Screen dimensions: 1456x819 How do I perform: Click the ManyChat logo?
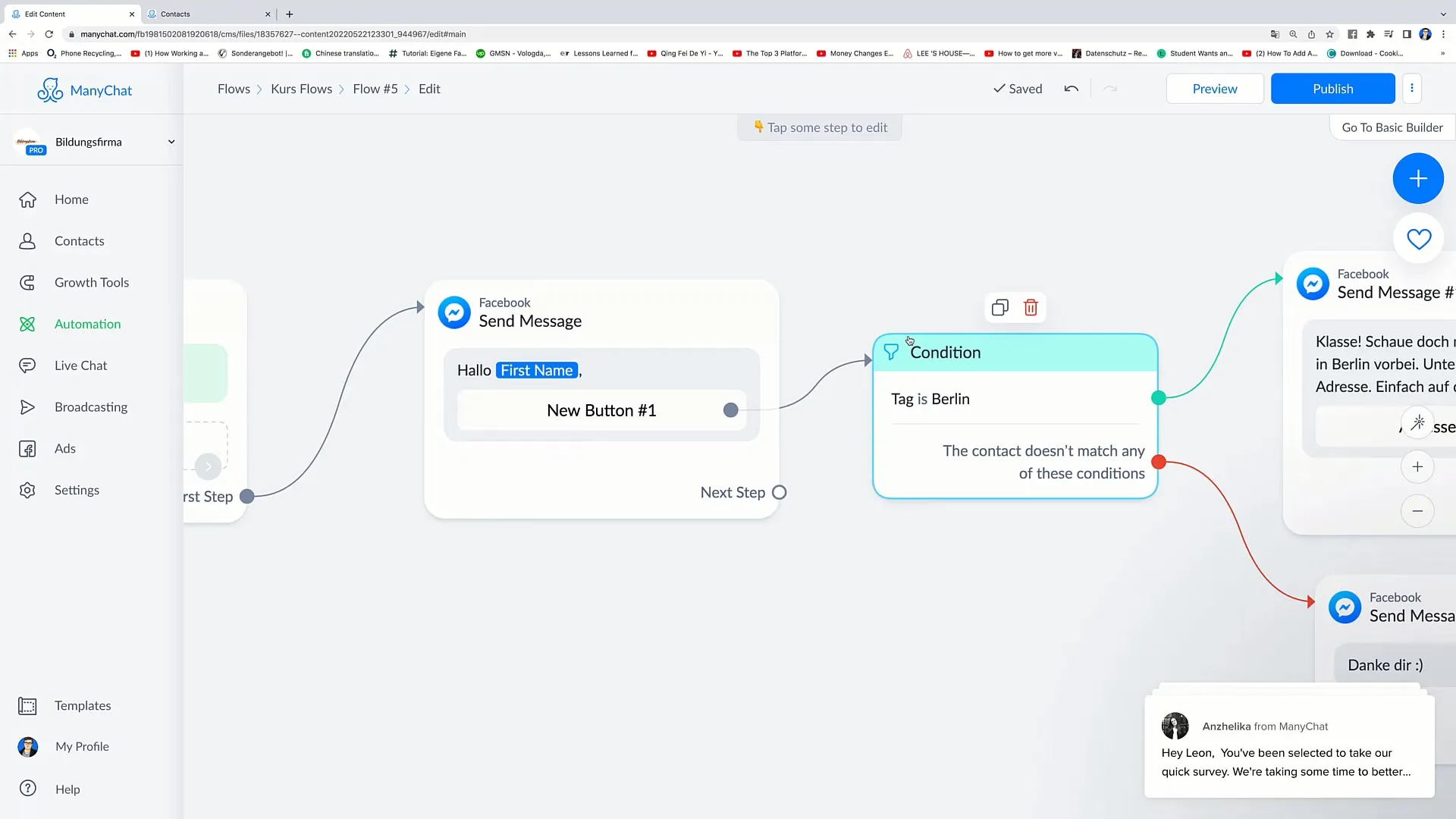[x=84, y=90]
